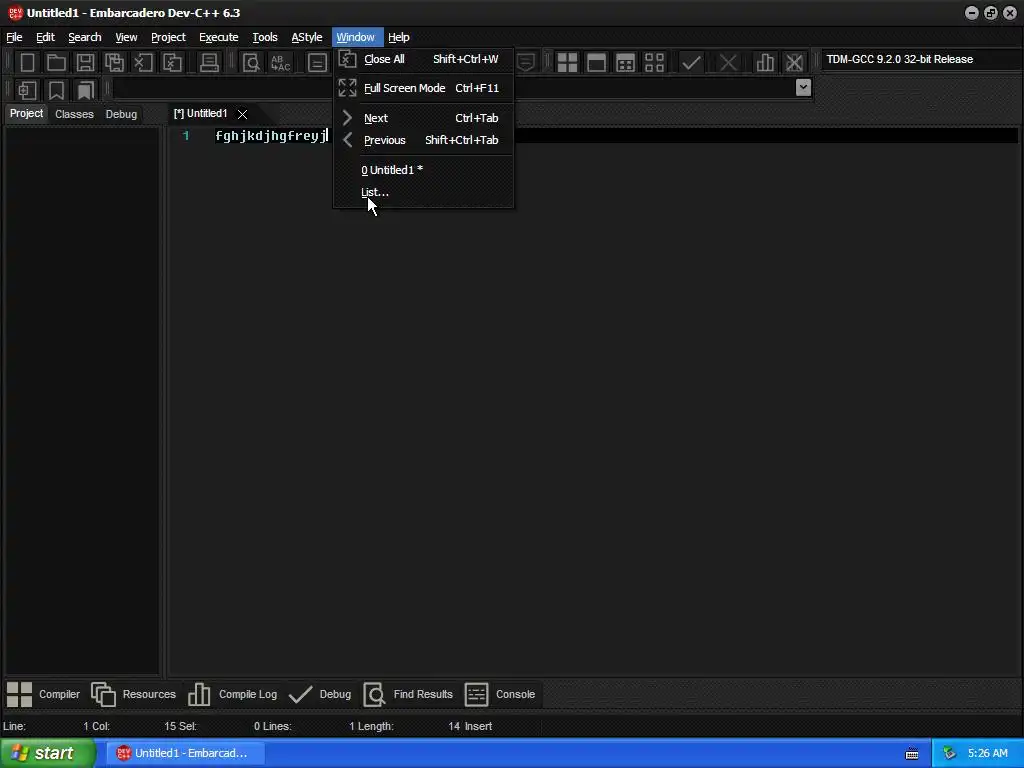Choose Close All in Window menu
Viewport: 1024px width, 768px height.
423,59
